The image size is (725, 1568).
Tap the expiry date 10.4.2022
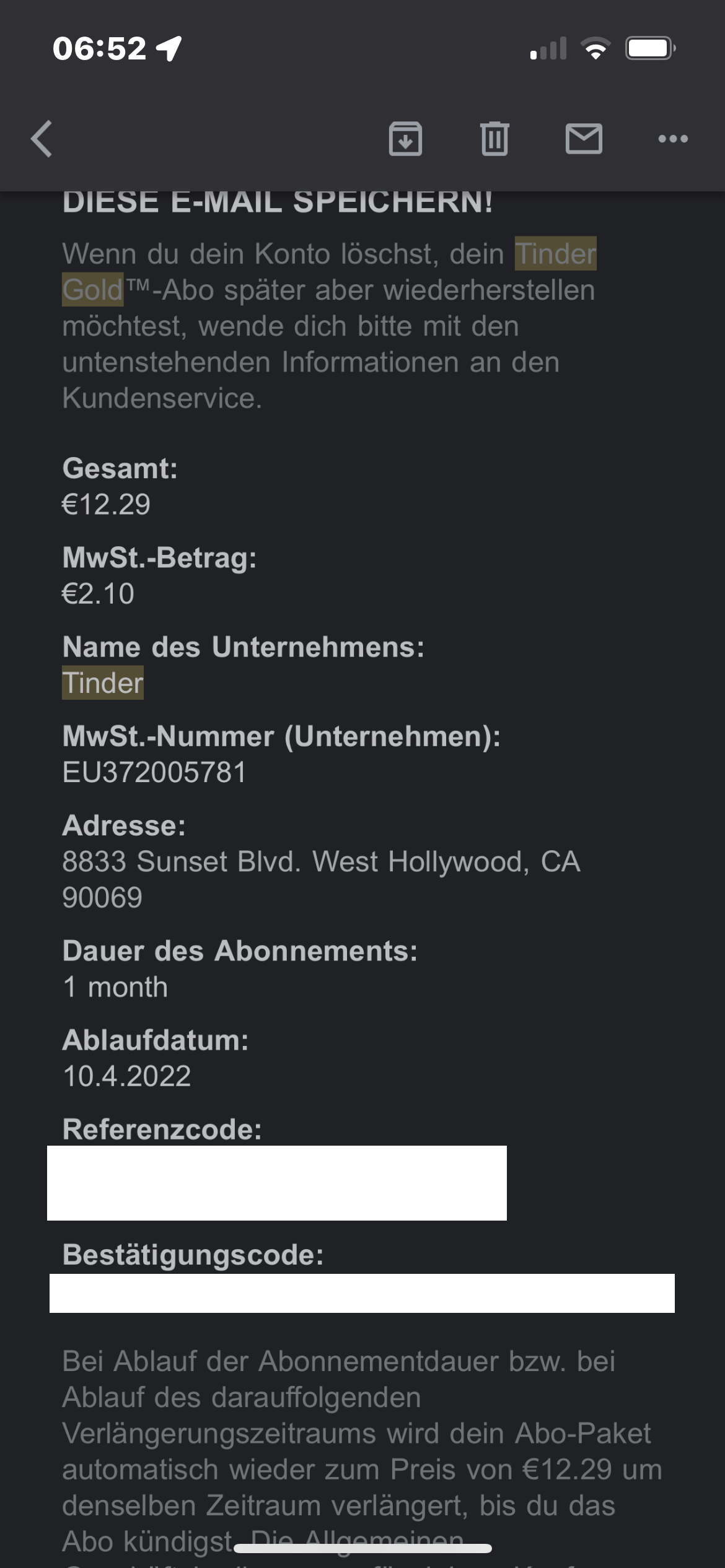pos(127,1076)
